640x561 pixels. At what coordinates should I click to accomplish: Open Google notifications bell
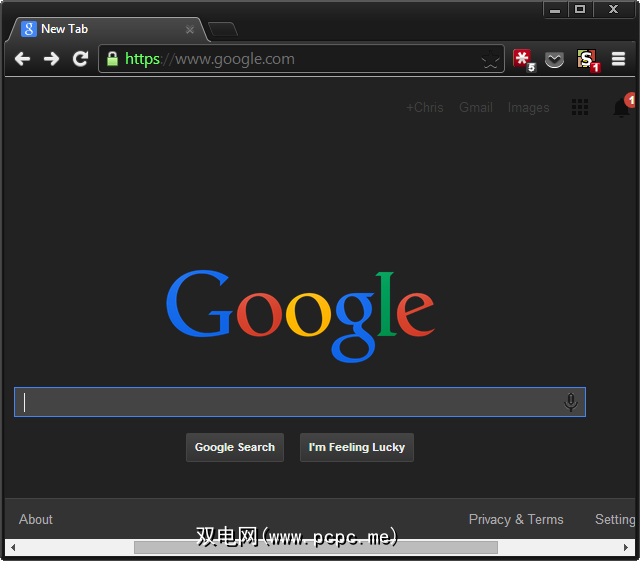[x=622, y=108]
